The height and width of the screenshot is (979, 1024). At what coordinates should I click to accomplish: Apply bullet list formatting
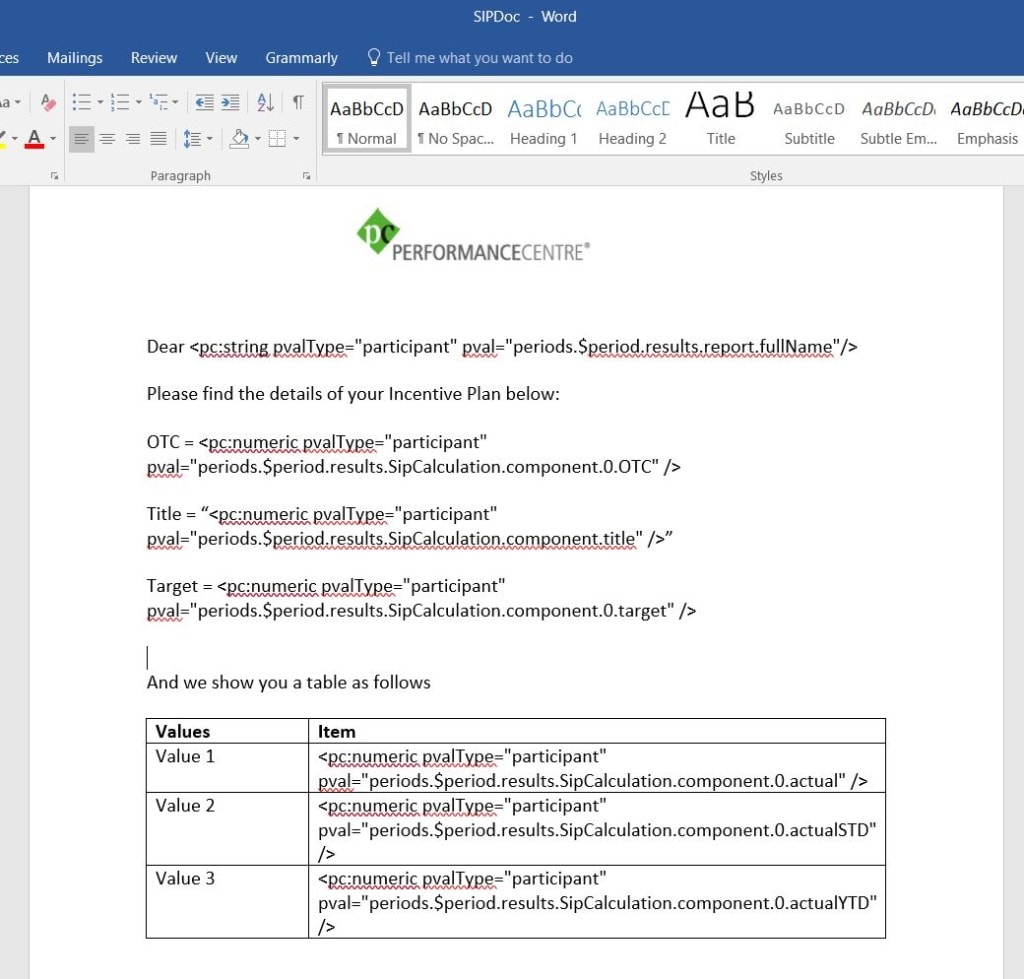(82, 102)
